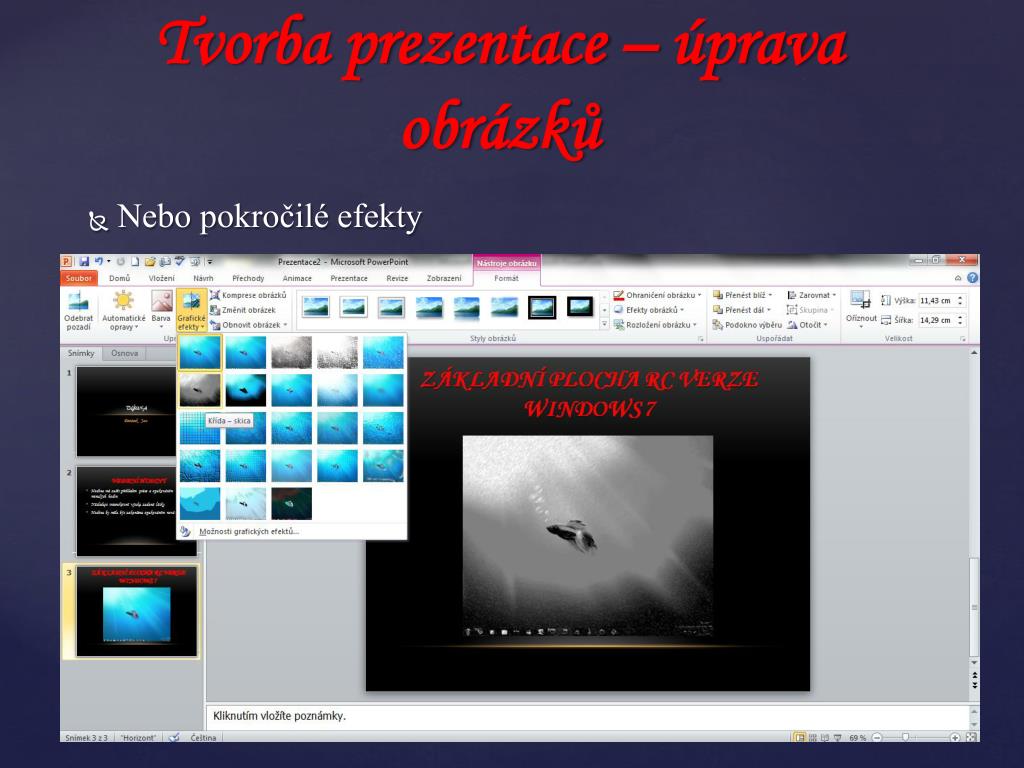
Task: Click Změnit obrázek icon
Action: click(215, 310)
